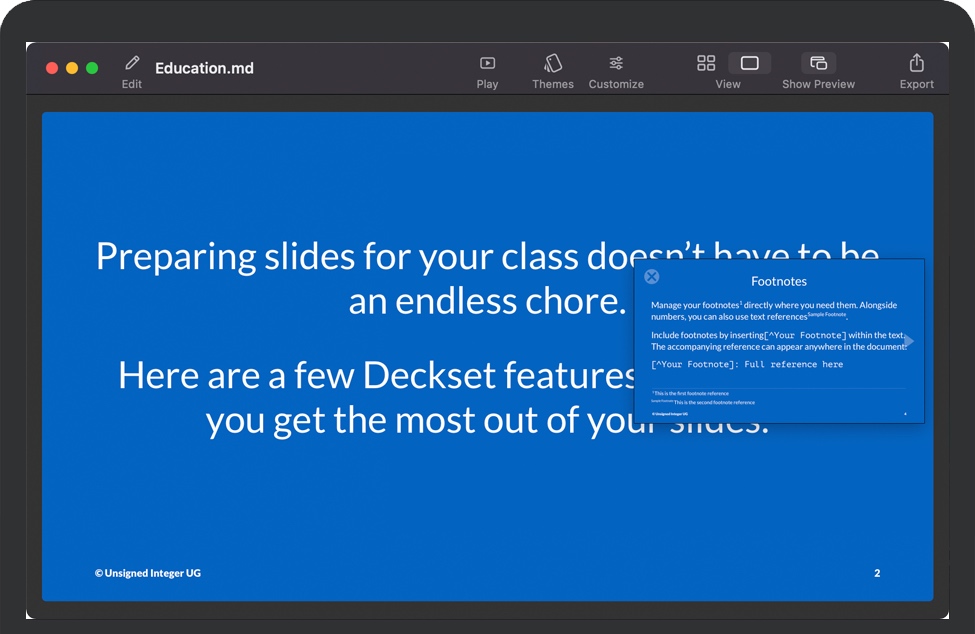Advance preview with the right arrow
Screen dimensions: 975x634
point(908,341)
